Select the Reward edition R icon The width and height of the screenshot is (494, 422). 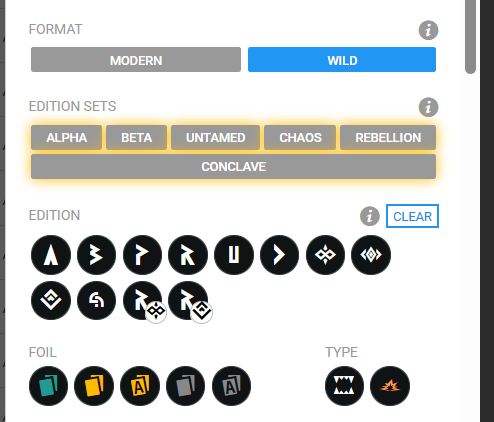pos(188,255)
